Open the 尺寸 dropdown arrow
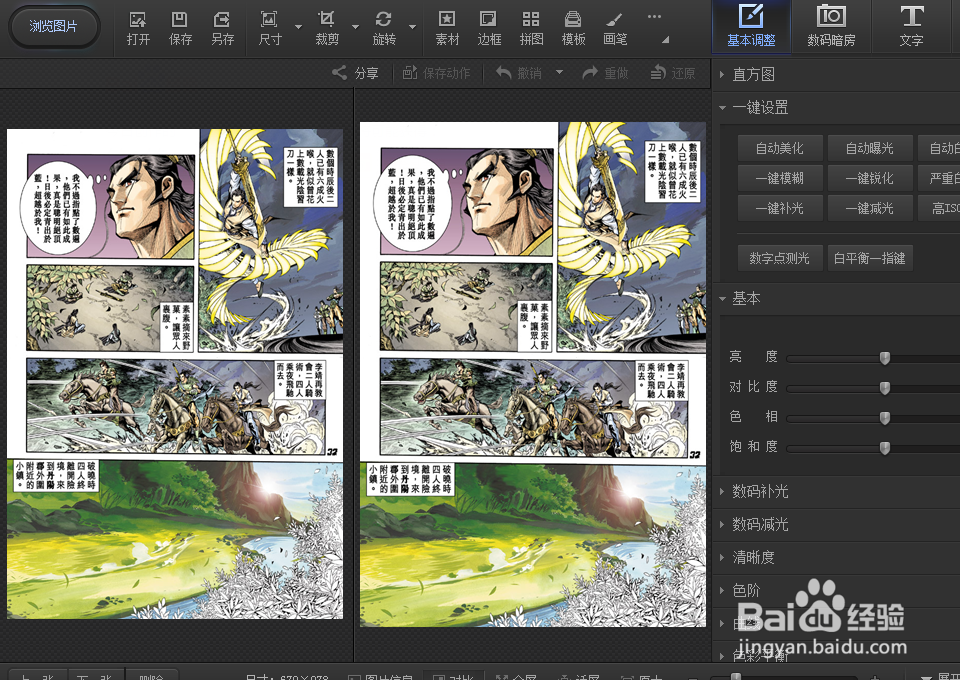This screenshot has width=960, height=680. (298, 27)
